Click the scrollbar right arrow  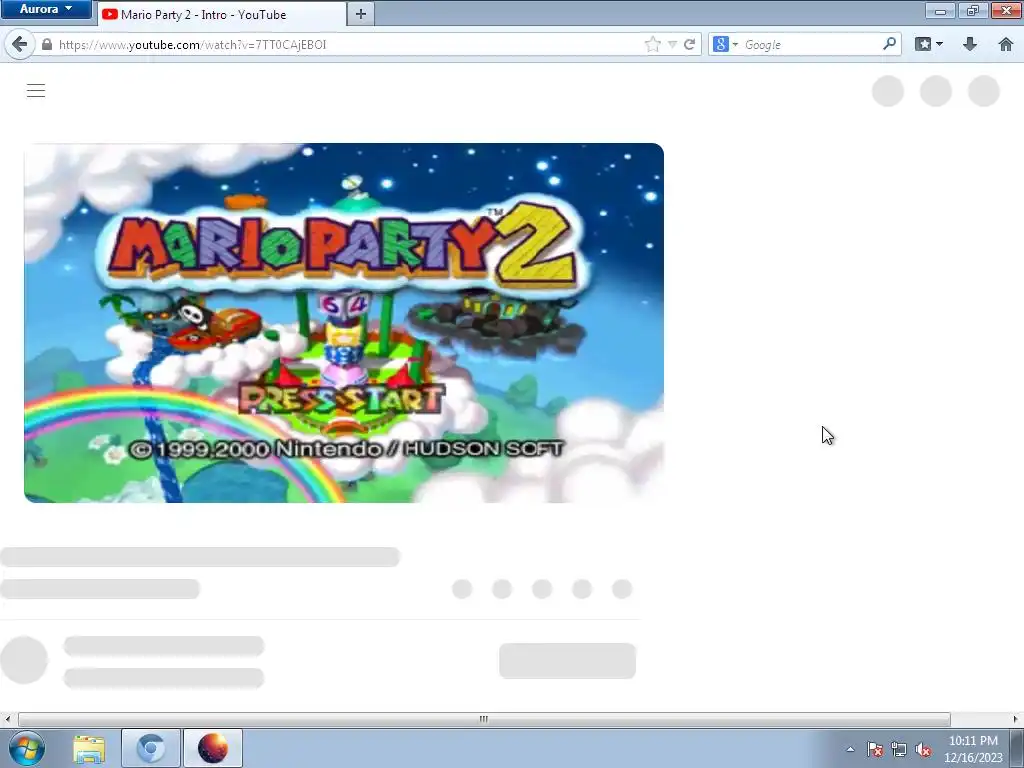[1016, 719]
